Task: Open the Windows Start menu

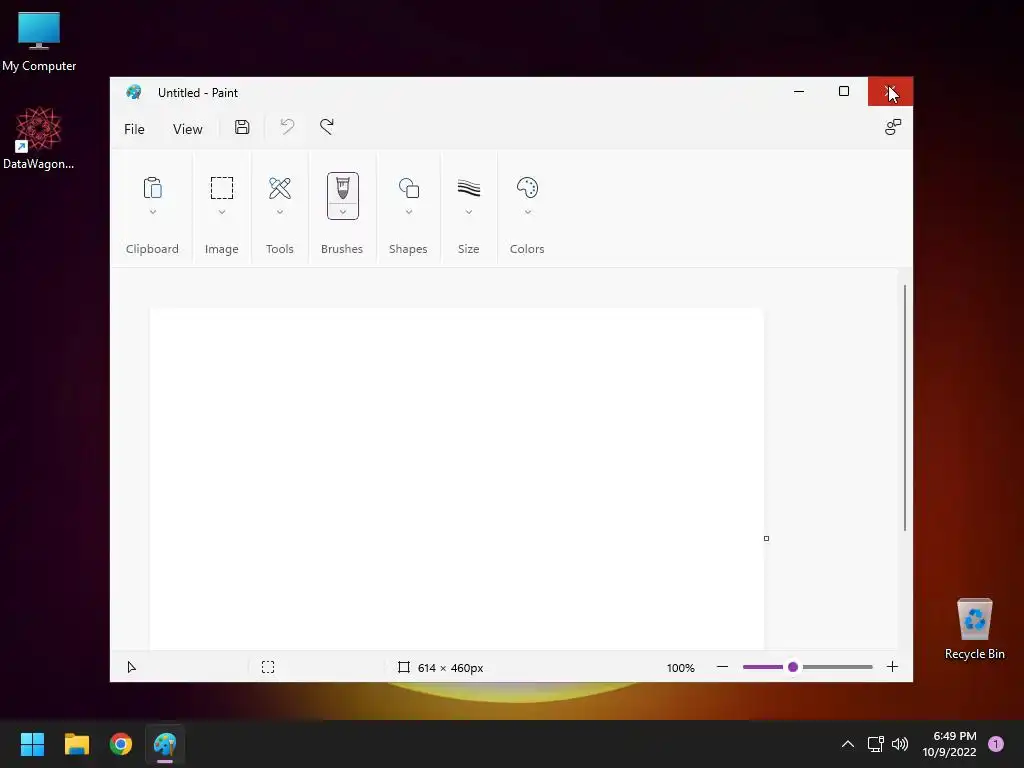Action: (x=32, y=744)
